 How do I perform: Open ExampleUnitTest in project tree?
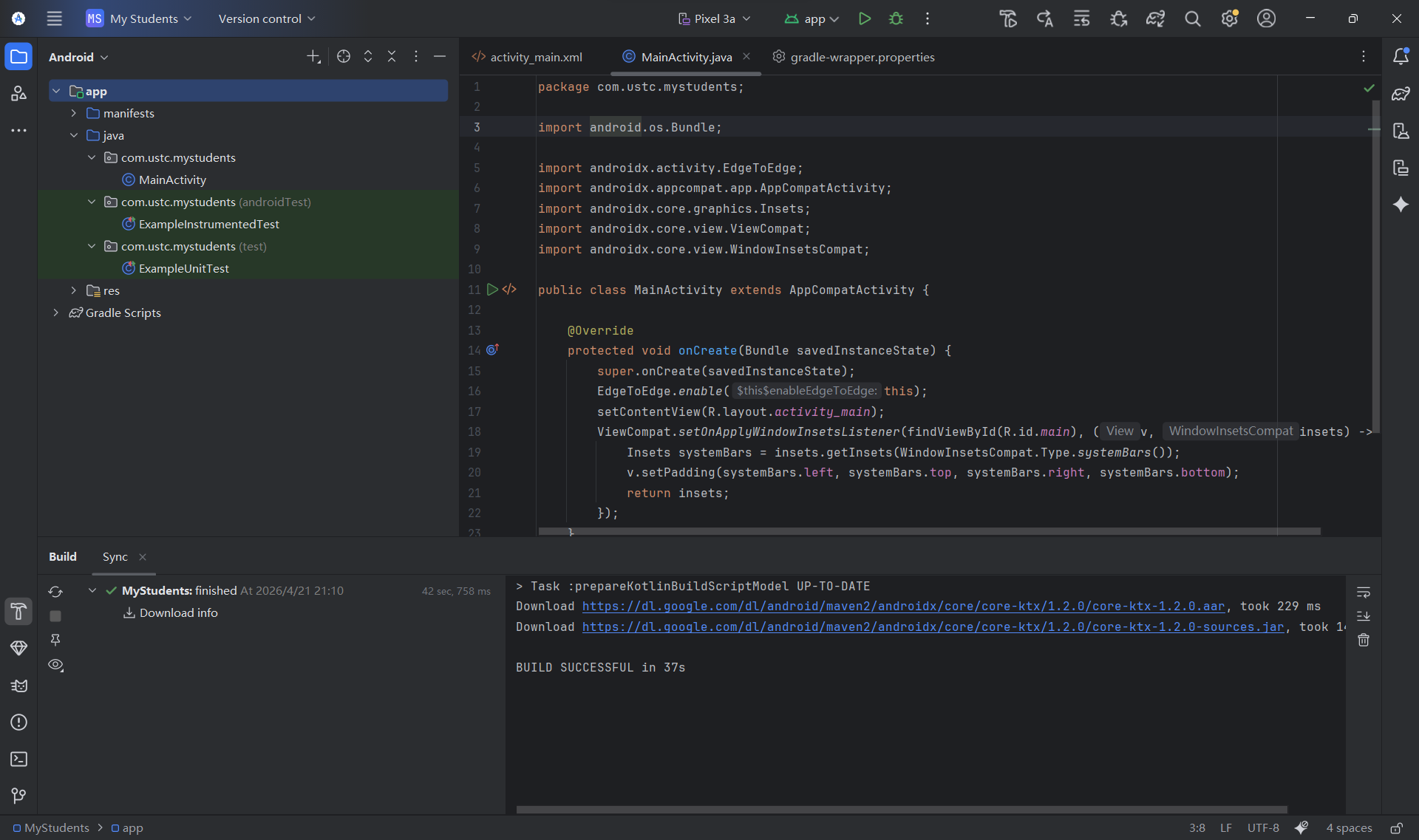(x=183, y=268)
